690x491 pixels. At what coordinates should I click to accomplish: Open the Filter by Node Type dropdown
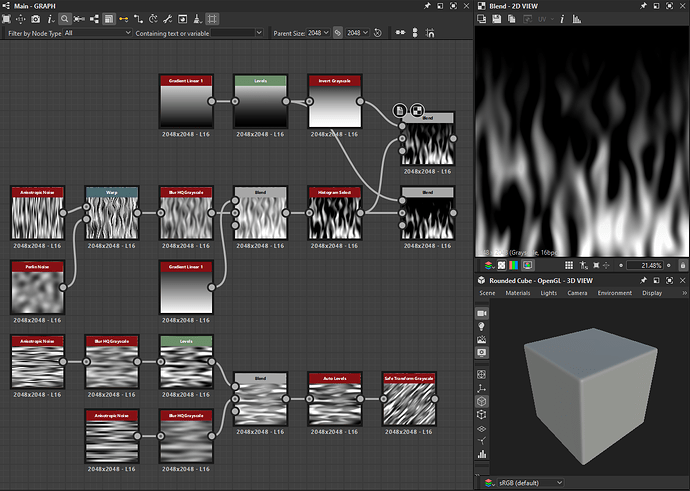[x=96, y=33]
